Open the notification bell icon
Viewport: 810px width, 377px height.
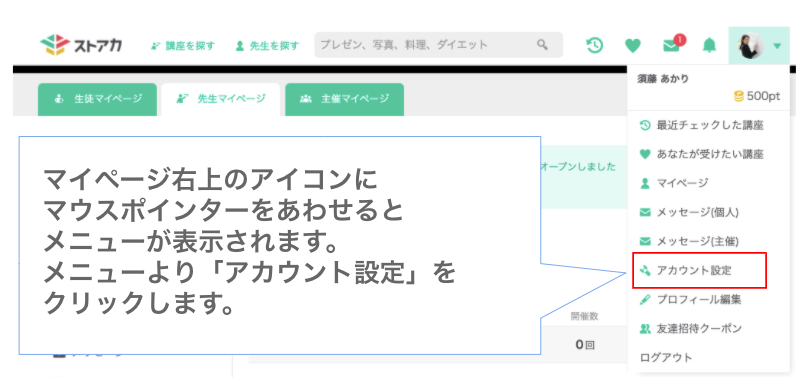point(710,45)
